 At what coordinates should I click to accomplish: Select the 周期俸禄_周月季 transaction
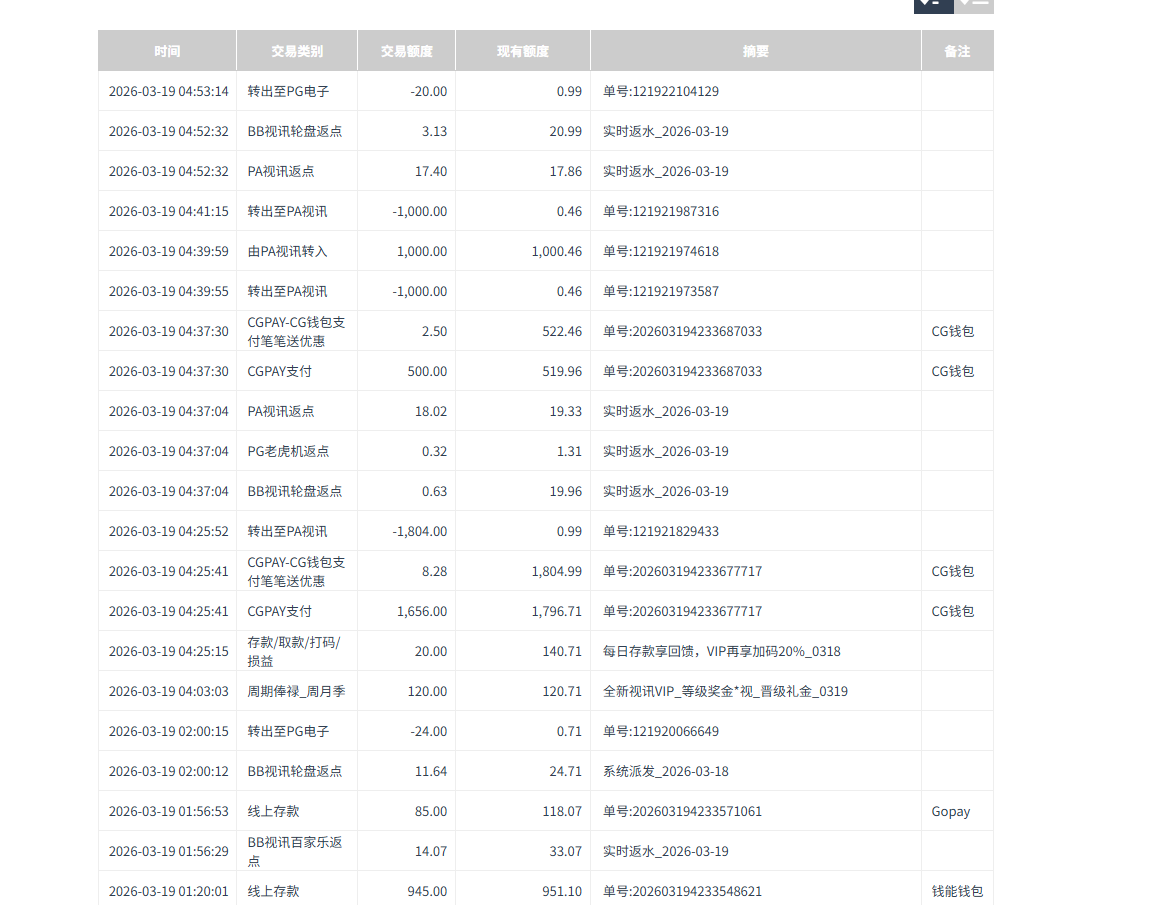[x=295, y=691]
